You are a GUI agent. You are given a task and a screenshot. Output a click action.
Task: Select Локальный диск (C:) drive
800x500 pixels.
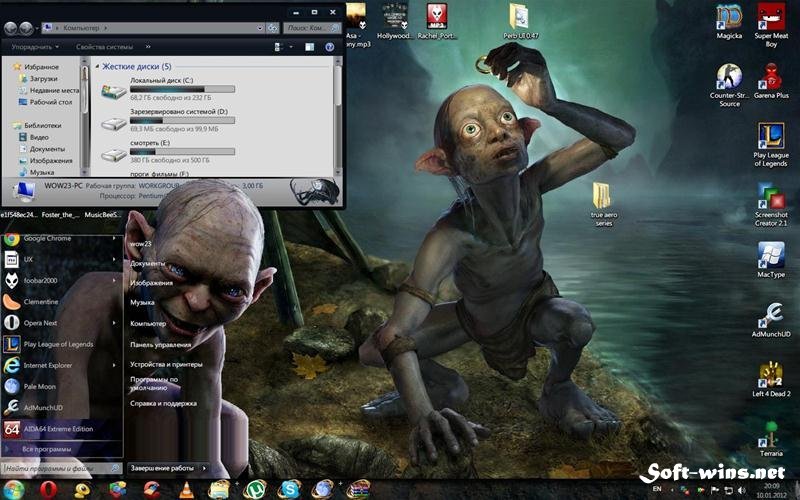167,89
